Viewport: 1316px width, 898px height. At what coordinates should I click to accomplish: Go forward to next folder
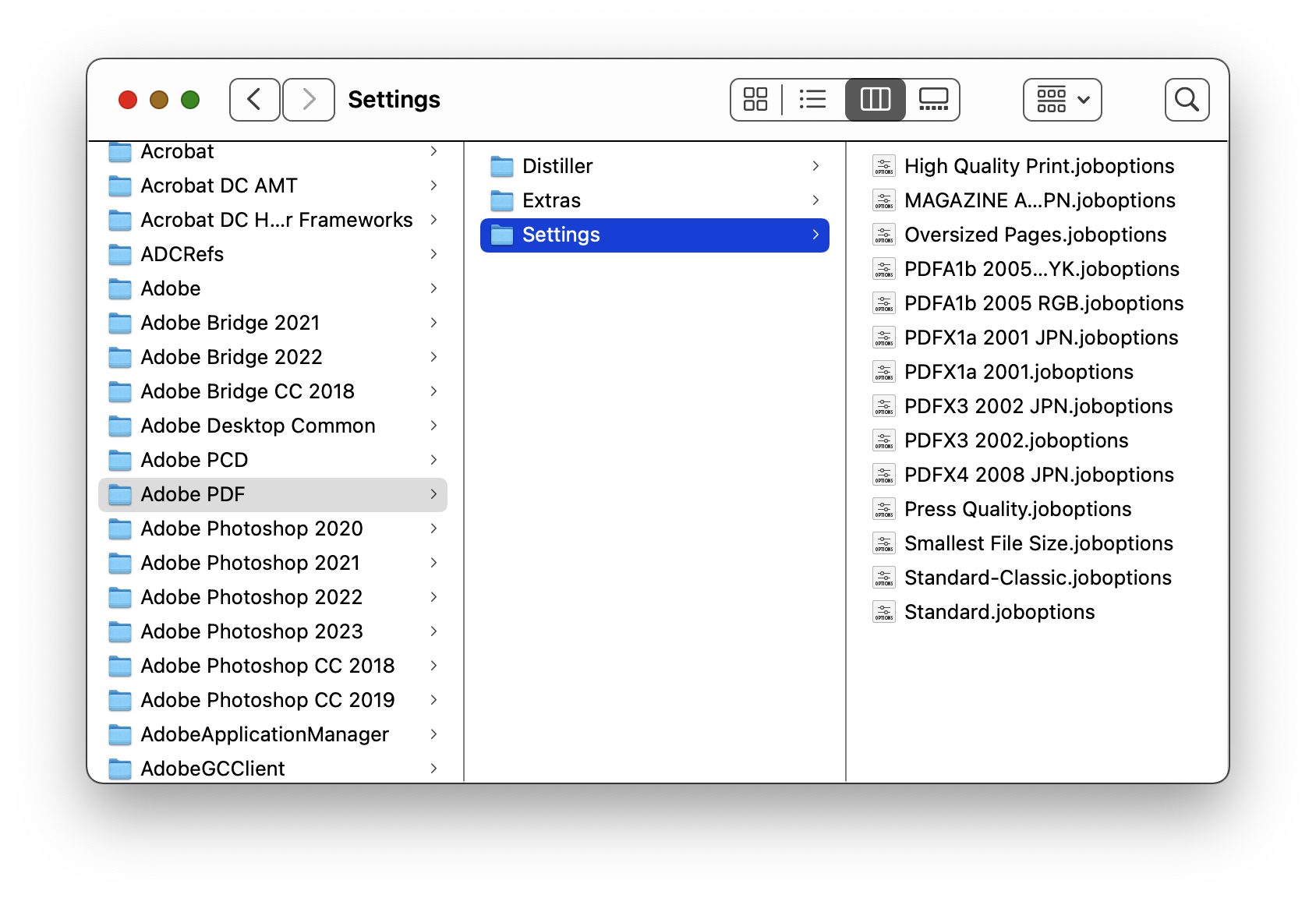click(x=309, y=100)
